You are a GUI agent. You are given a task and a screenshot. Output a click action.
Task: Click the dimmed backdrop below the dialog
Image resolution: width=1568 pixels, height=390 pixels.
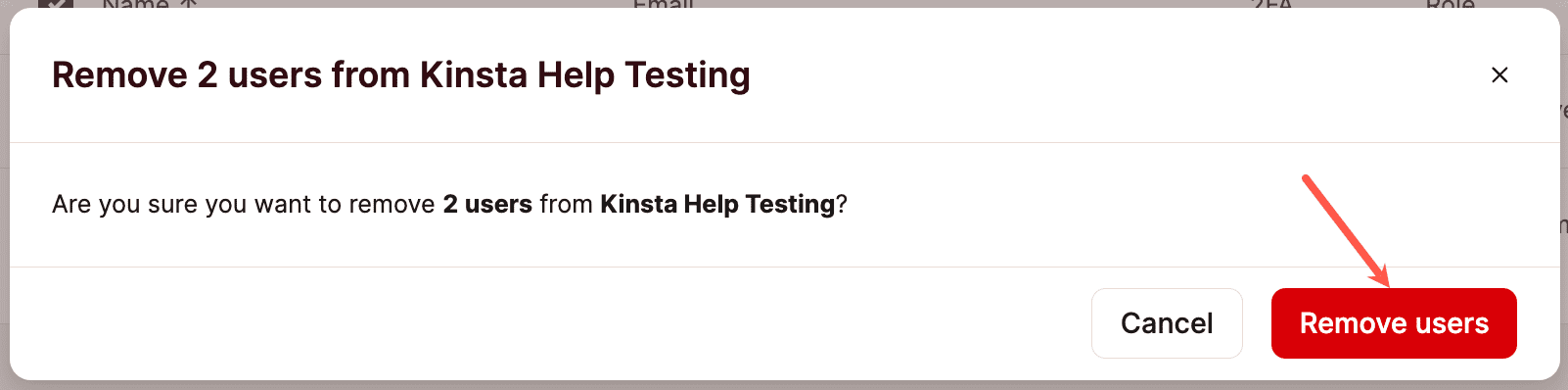(783, 385)
